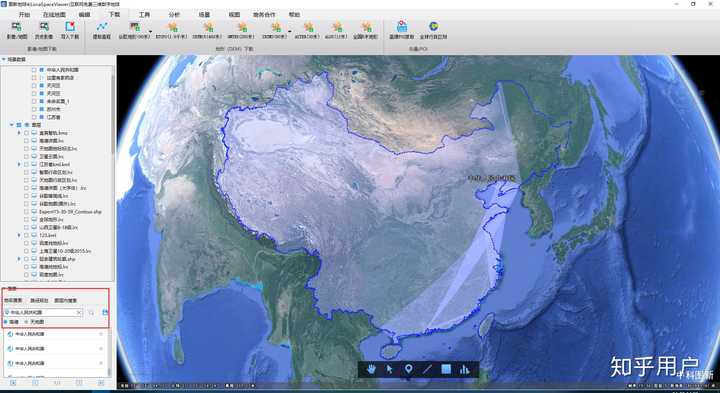720x393 pixels.
Task: Tick the checkbox for 123.kml
Action: pyautogui.click(x=26, y=235)
